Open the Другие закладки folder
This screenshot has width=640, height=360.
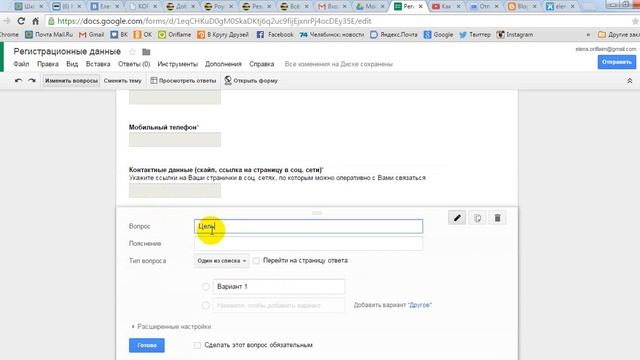click(619, 35)
